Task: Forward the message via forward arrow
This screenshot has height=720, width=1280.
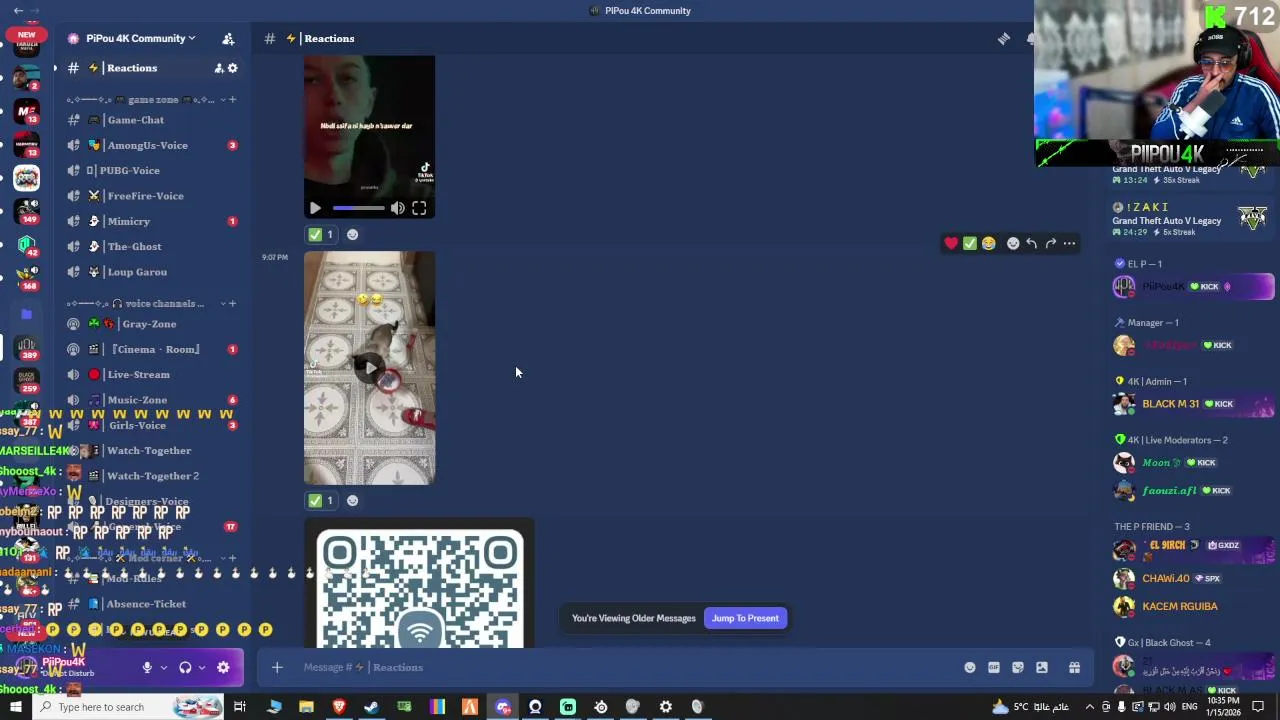Action: click(x=1050, y=243)
